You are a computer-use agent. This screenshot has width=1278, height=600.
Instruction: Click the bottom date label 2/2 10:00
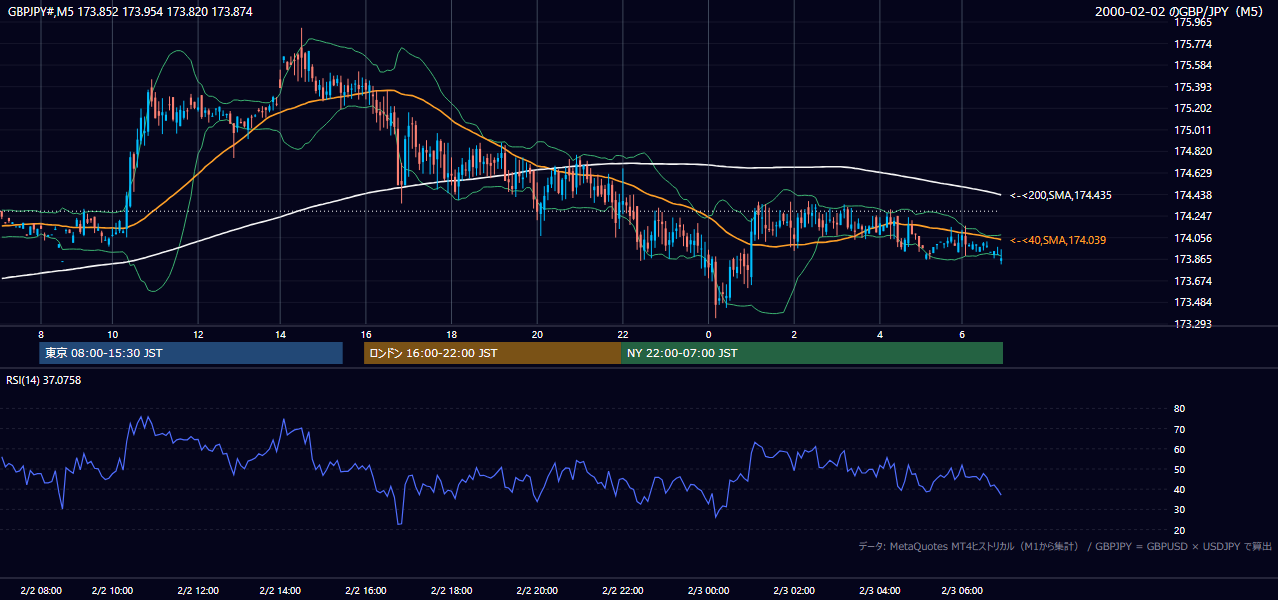tap(112, 590)
